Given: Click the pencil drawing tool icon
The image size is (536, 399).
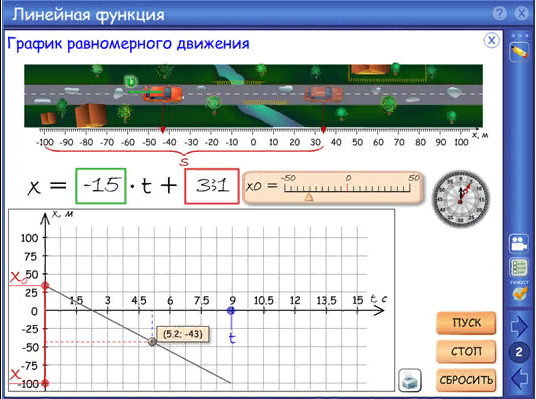Looking at the screenshot, I should click(x=519, y=53).
